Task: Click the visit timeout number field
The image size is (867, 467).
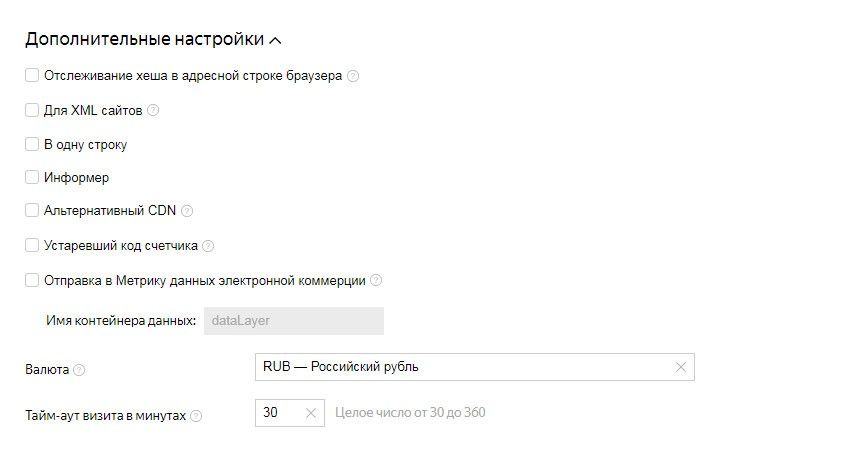Action: coord(278,413)
